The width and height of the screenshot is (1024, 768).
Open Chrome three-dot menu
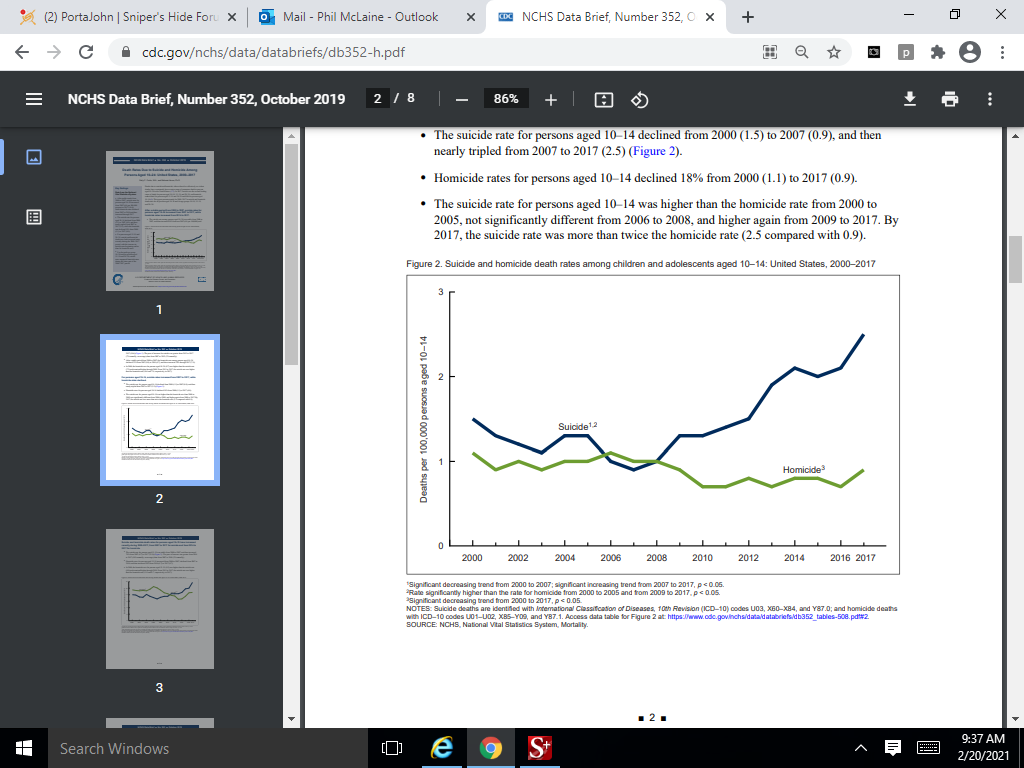(x=1002, y=52)
